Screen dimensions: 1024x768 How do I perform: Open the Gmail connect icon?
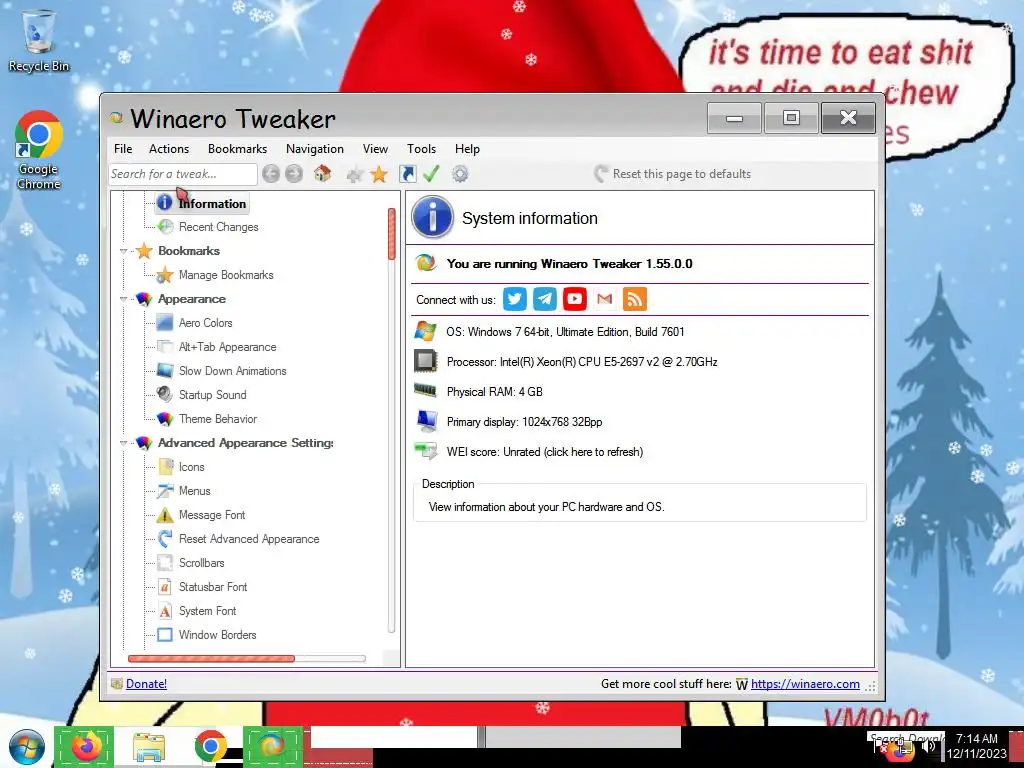[x=605, y=299]
